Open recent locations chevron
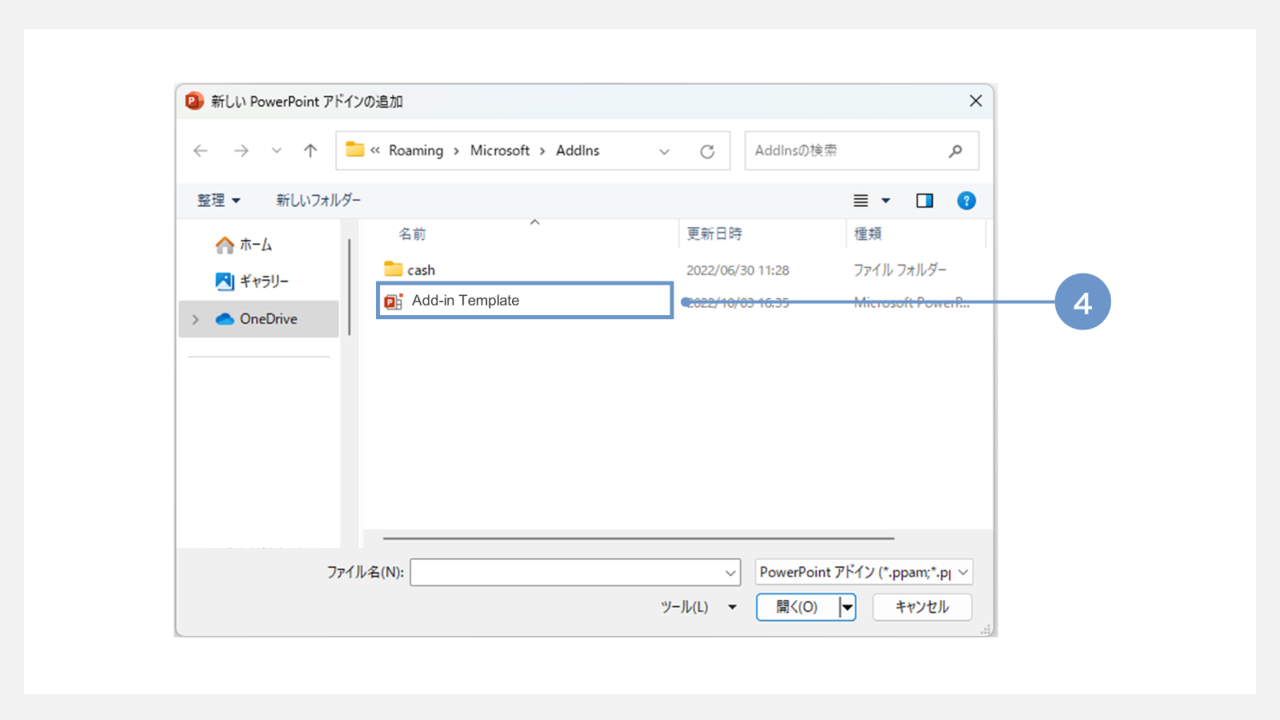 277,151
